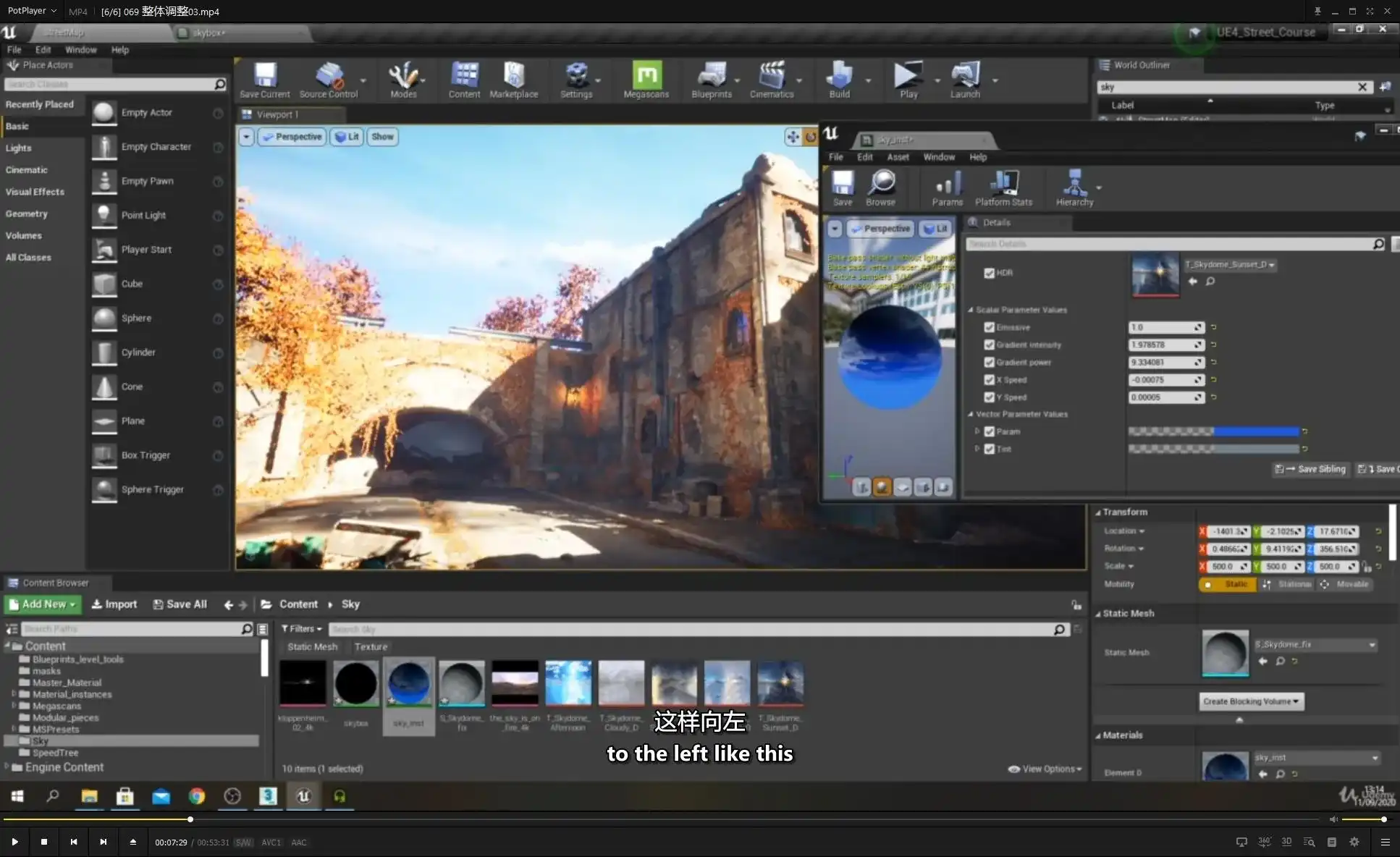Click the Save Sibling button

click(1311, 469)
